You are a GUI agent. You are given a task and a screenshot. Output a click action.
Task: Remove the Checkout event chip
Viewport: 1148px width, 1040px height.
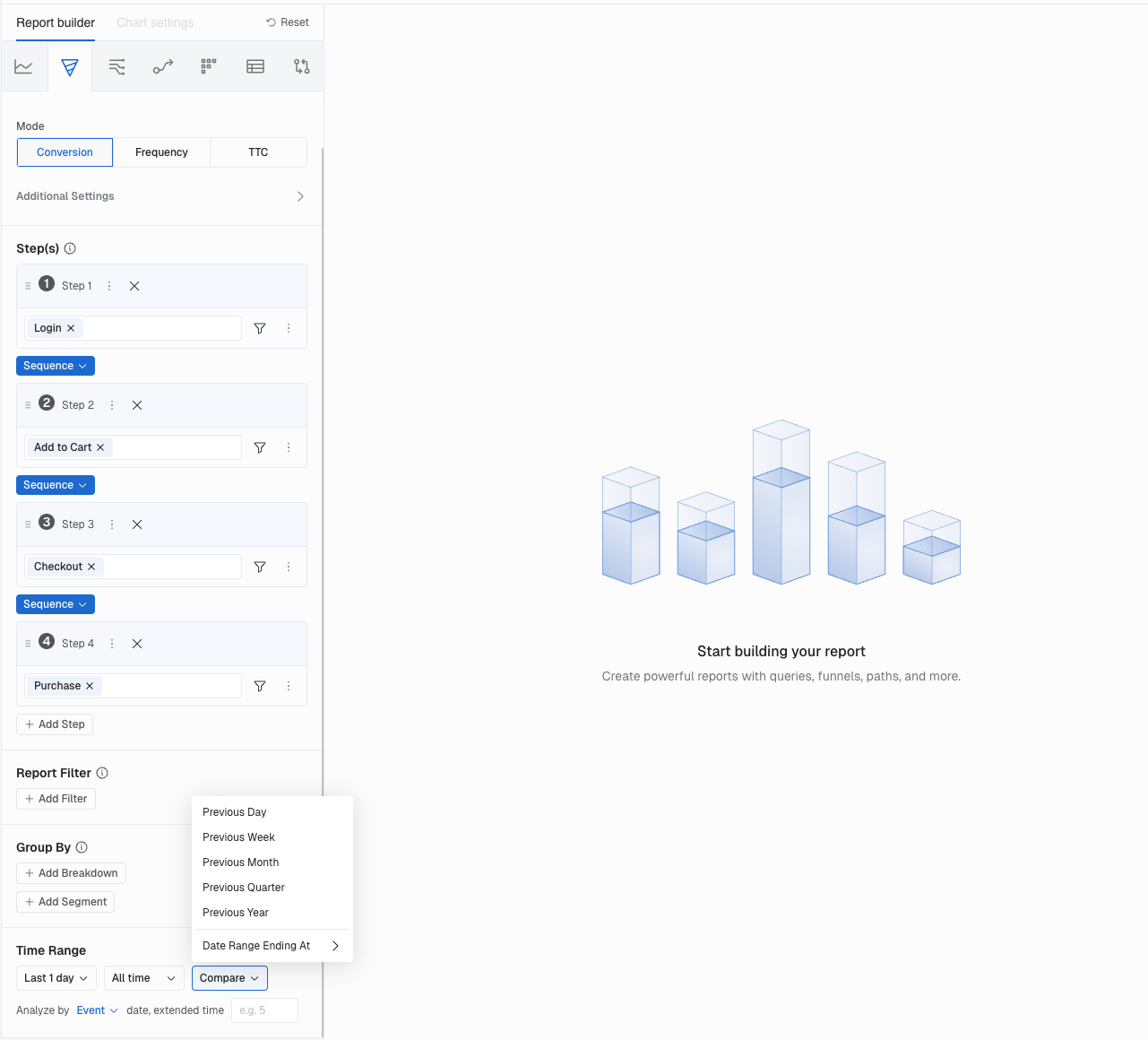pos(91,567)
